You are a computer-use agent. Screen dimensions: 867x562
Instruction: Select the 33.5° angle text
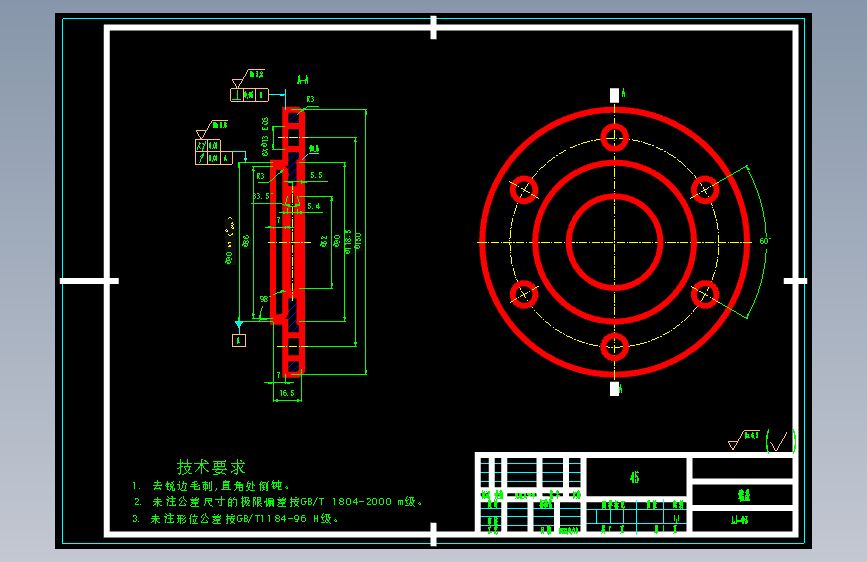tap(262, 196)
